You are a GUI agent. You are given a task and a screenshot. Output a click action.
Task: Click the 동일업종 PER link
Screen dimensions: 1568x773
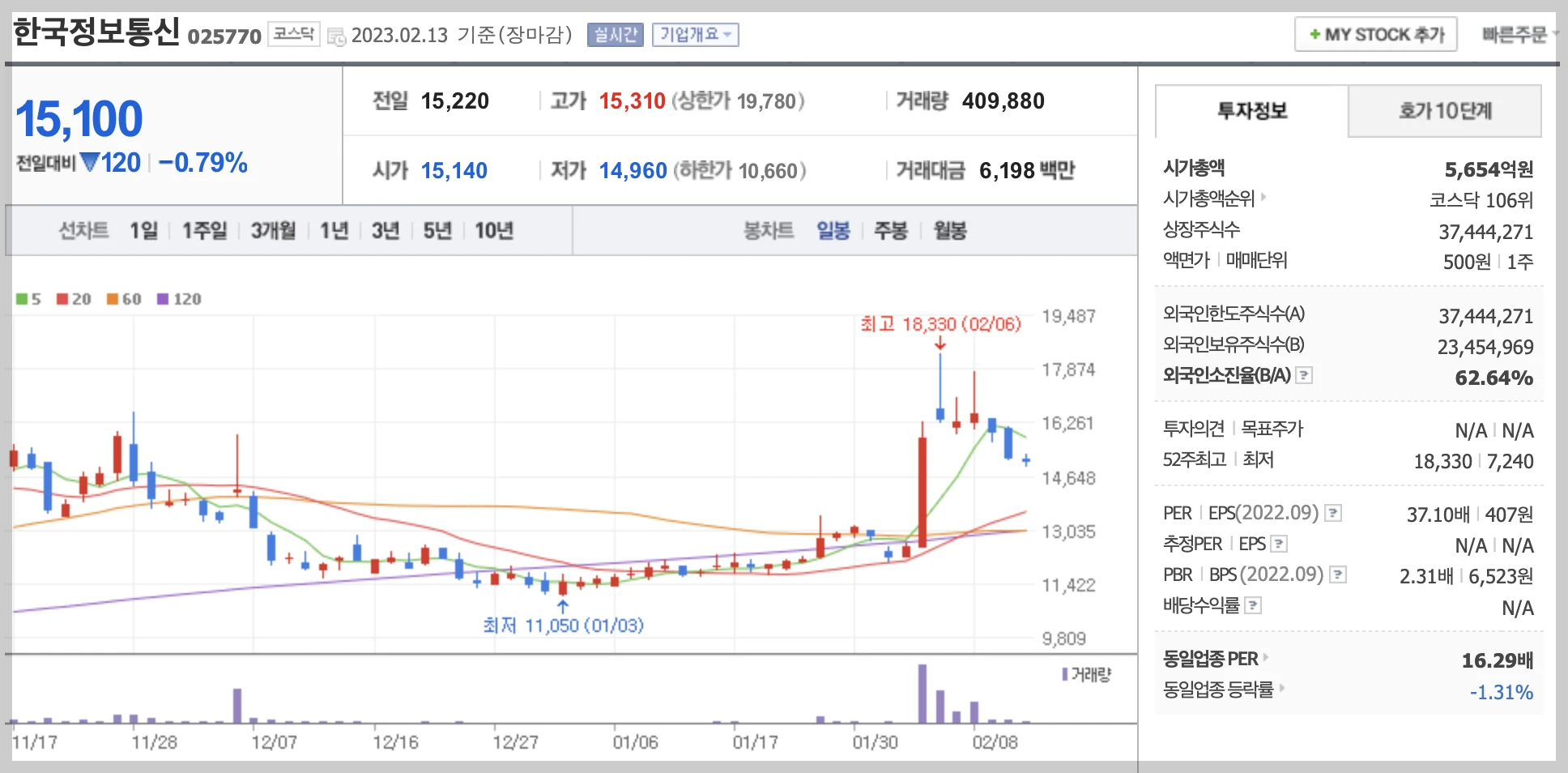pos(1211,659)
